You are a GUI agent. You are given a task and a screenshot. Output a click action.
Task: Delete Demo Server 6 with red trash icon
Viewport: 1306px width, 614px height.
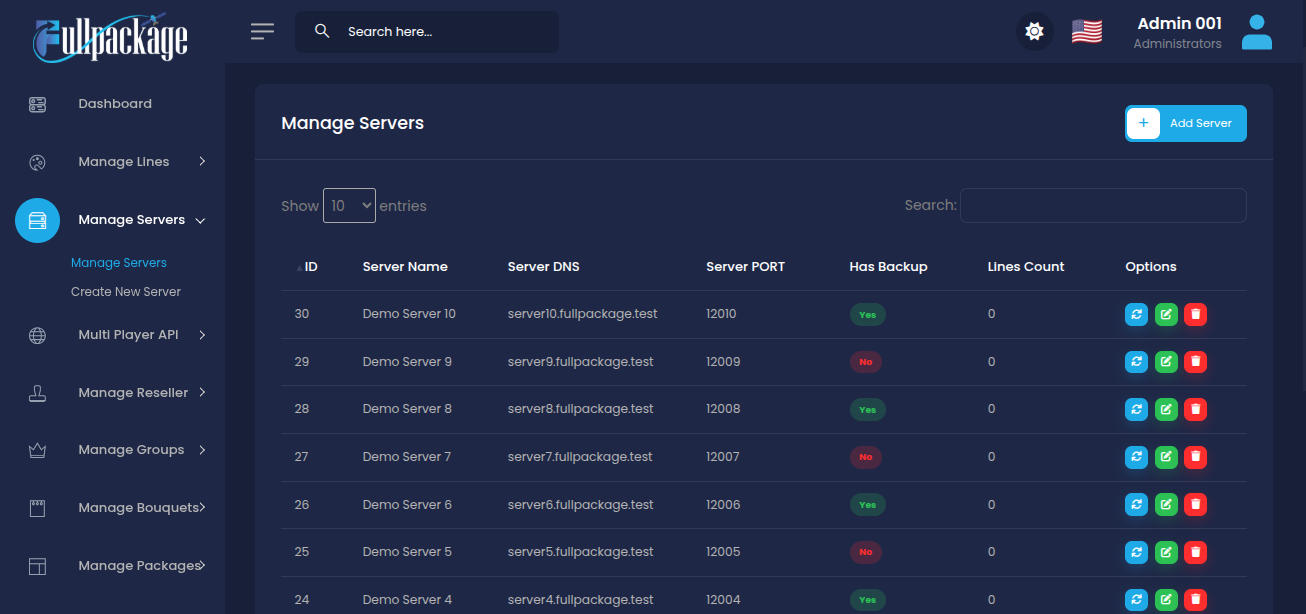(x=1195, y=505)
